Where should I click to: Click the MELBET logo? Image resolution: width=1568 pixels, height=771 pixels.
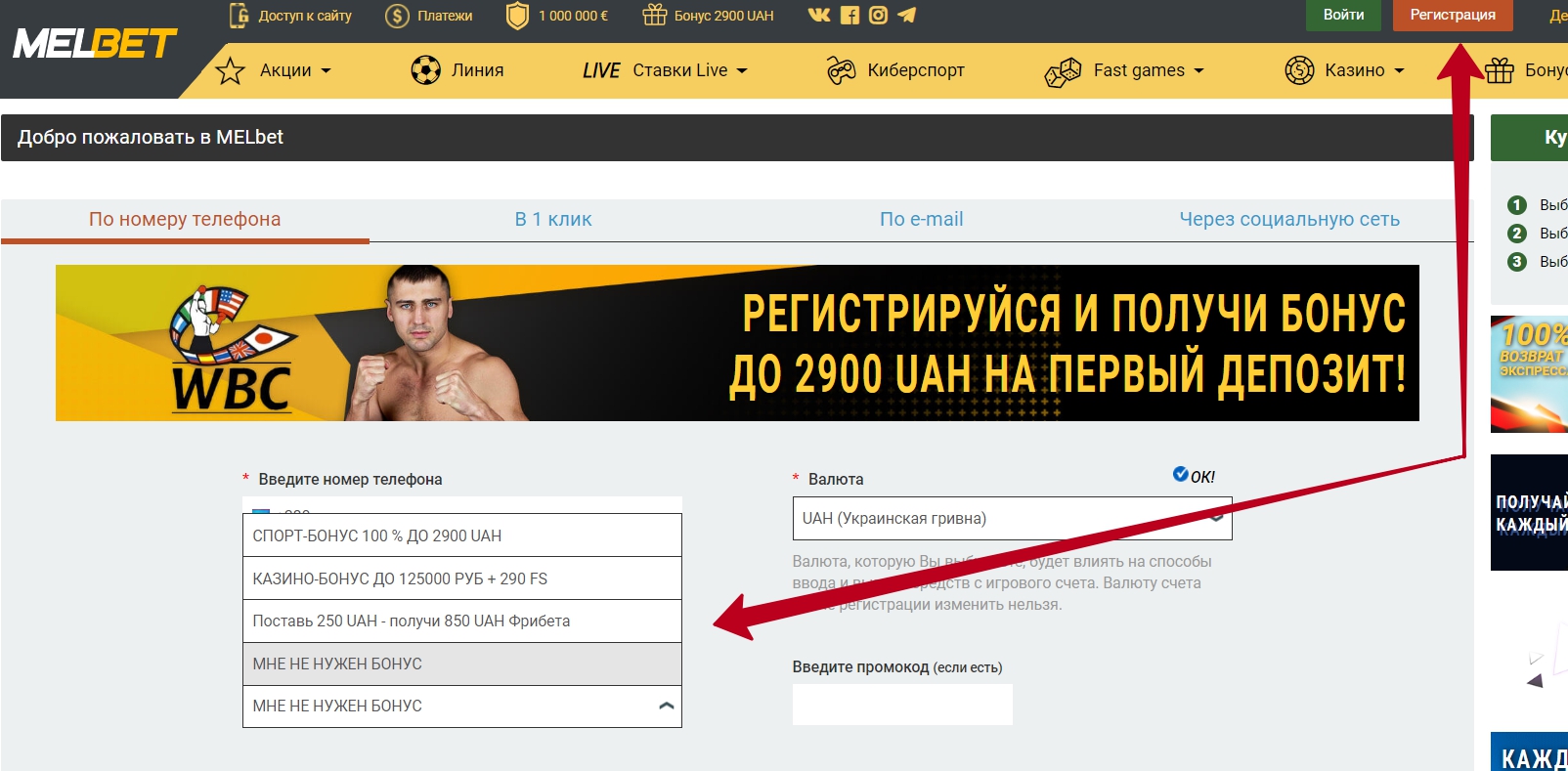pos(95,44)
